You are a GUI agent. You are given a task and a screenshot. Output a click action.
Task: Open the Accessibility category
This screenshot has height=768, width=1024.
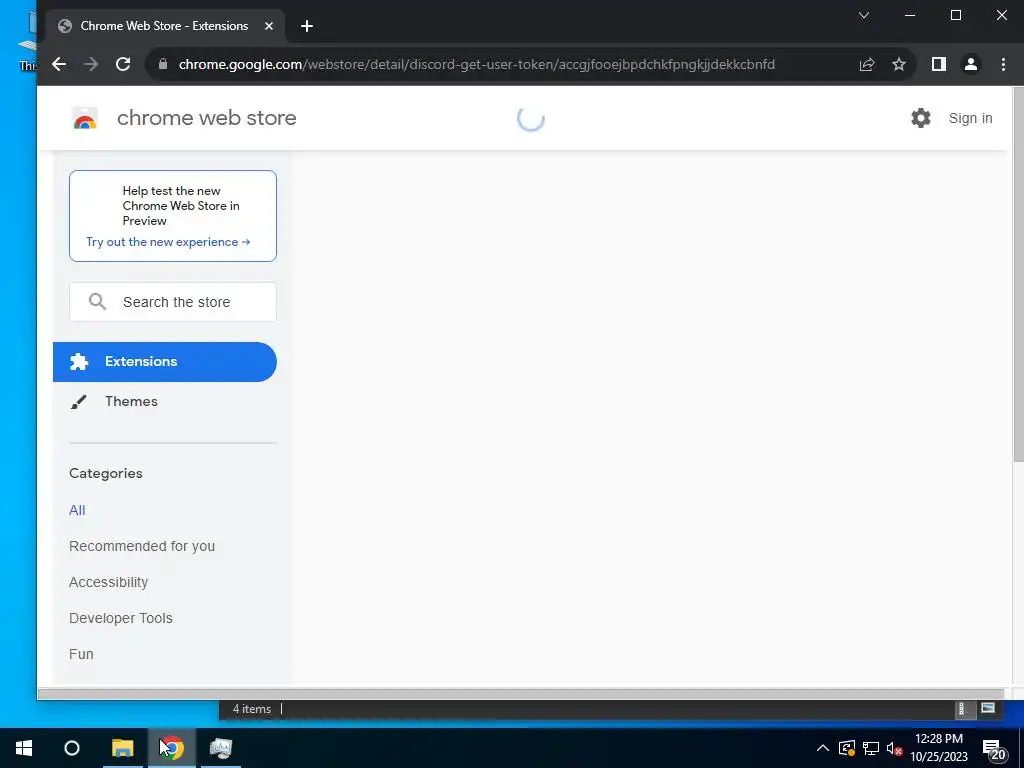[x=108, y=582]
